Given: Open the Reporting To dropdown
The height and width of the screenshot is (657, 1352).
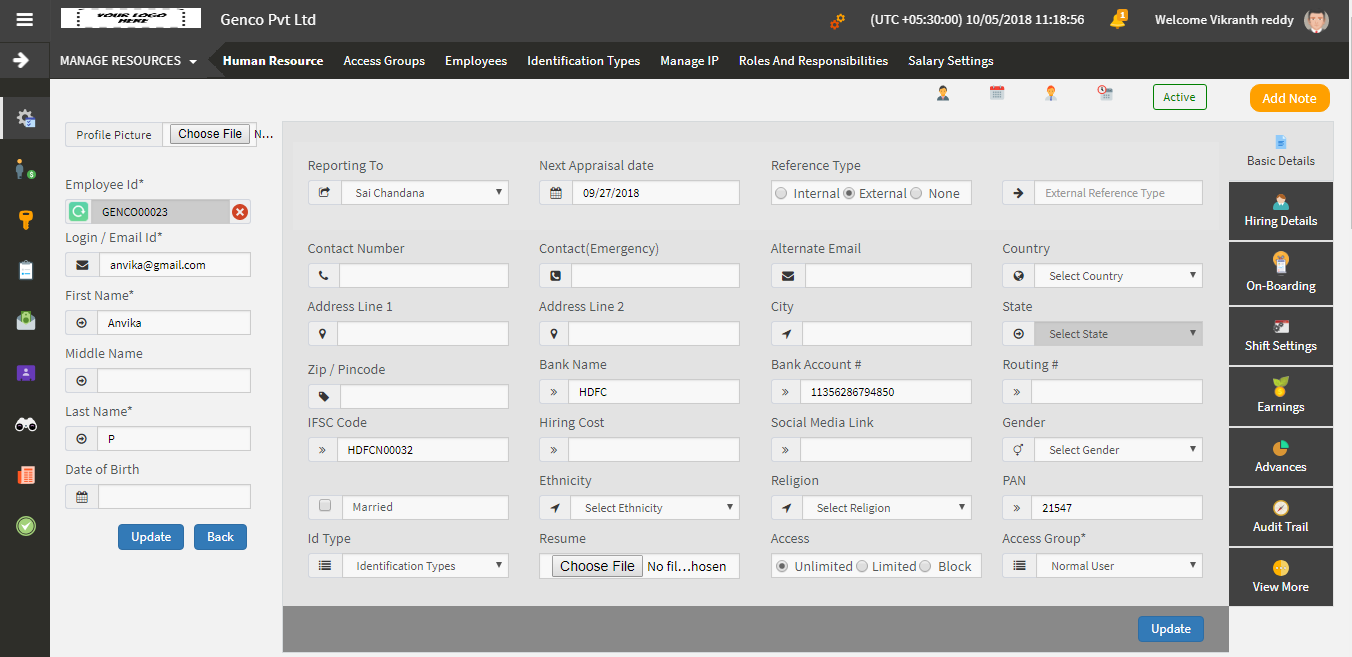Looking at the screenshot, I should (425, 193).
